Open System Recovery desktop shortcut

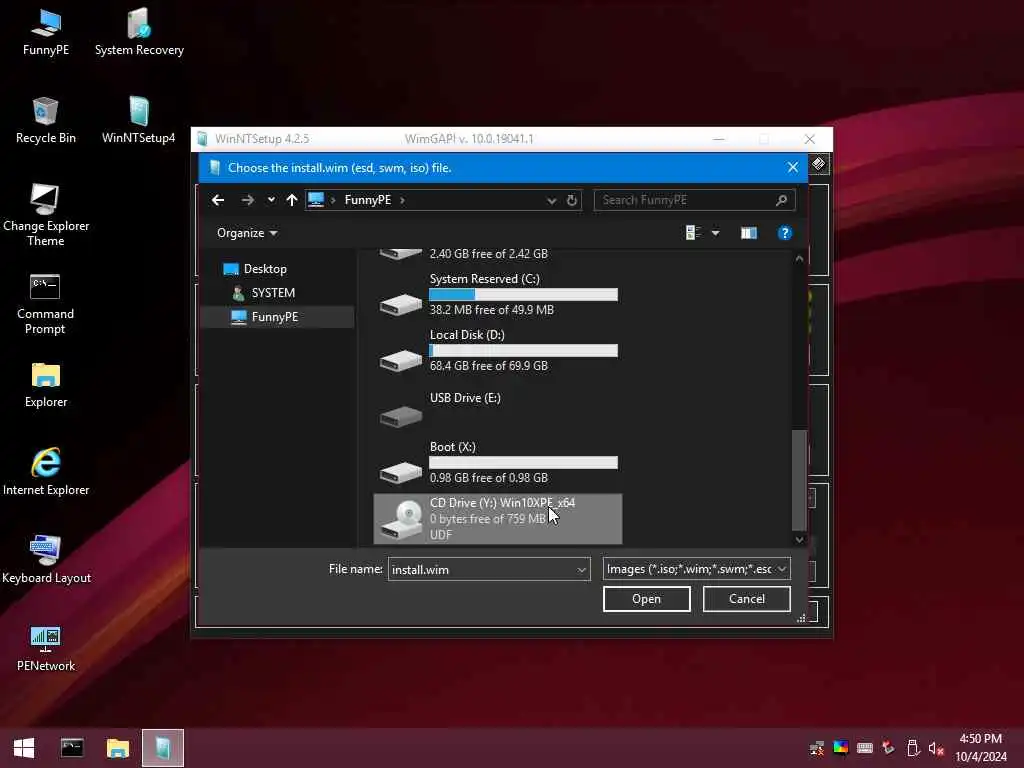tap(139, 33)
